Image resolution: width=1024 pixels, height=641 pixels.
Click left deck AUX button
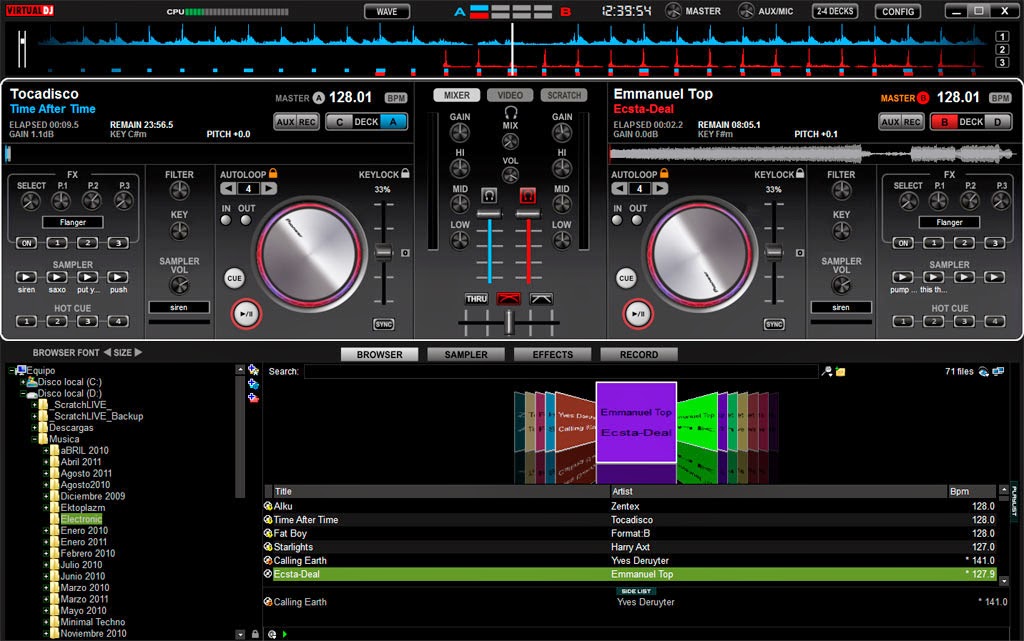pos(285,121)
